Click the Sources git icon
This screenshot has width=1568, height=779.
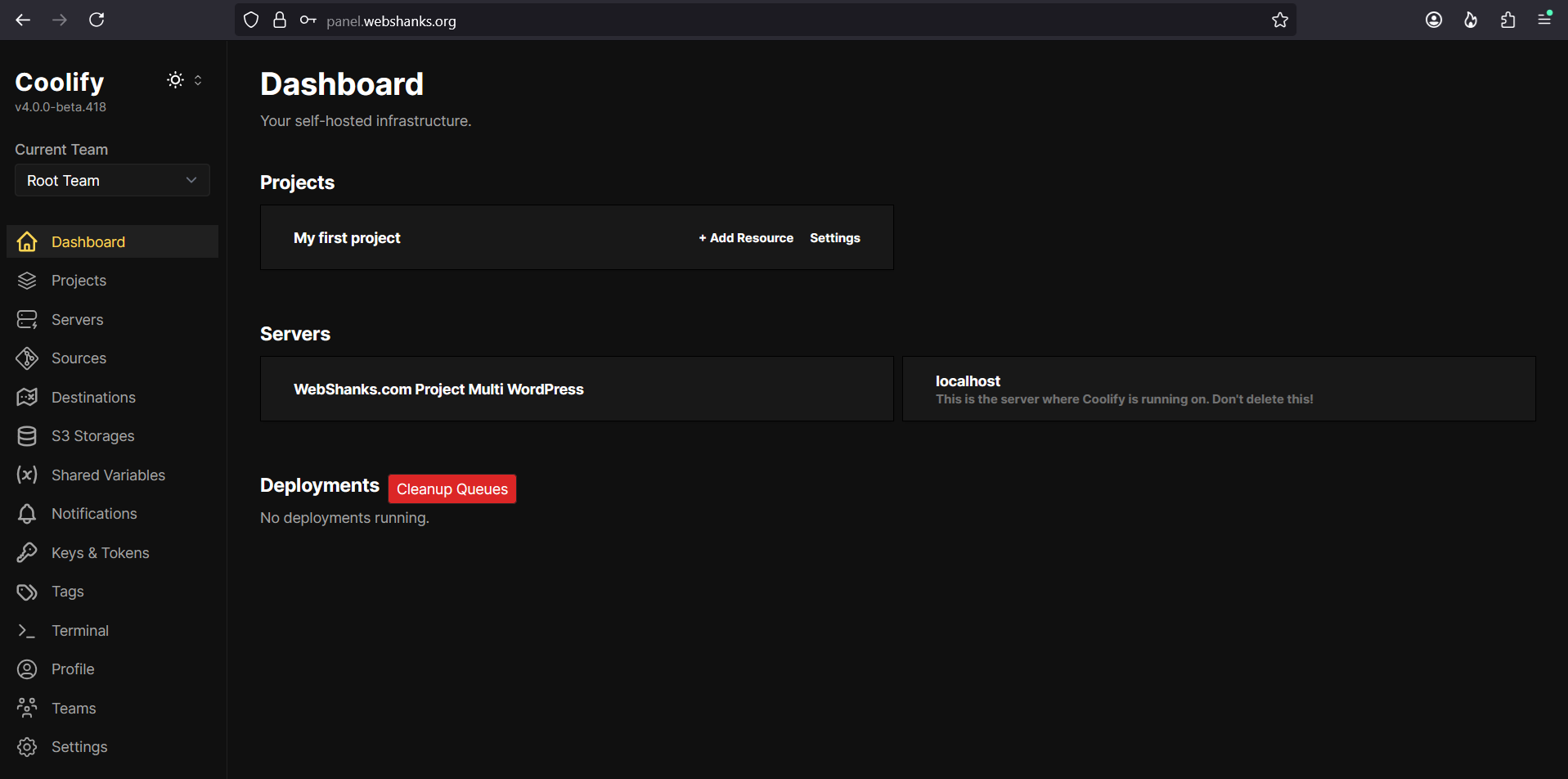point(27,358)
